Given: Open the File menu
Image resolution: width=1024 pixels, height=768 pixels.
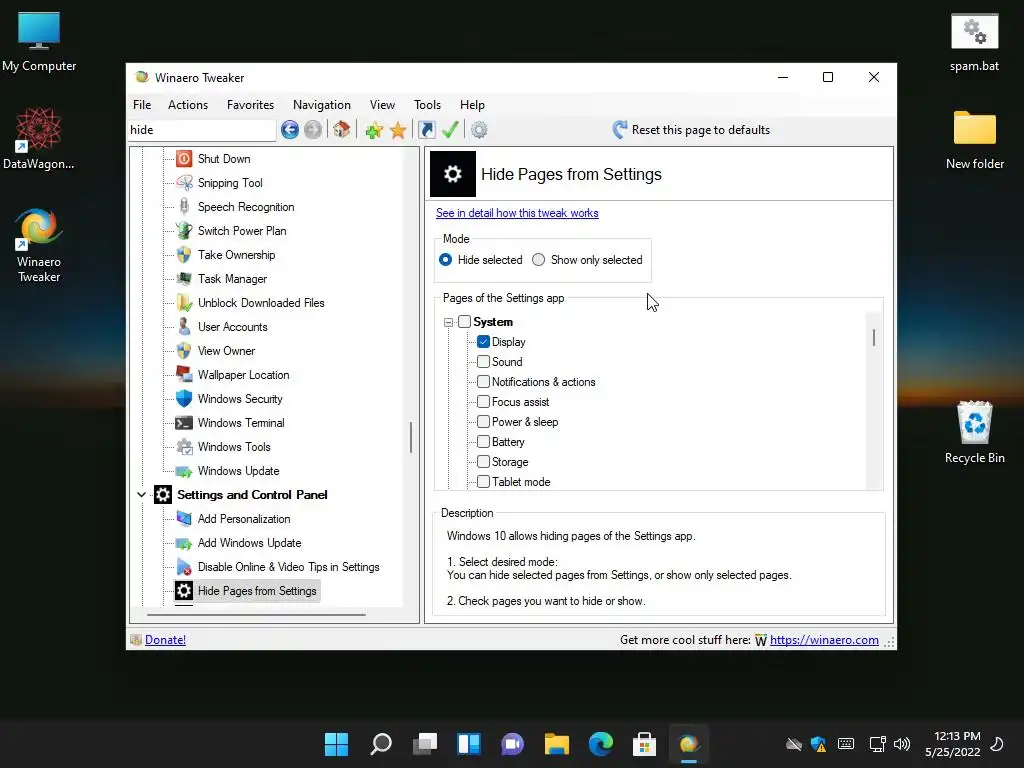Looking at the screenshot, I should [x=142, y=104].
